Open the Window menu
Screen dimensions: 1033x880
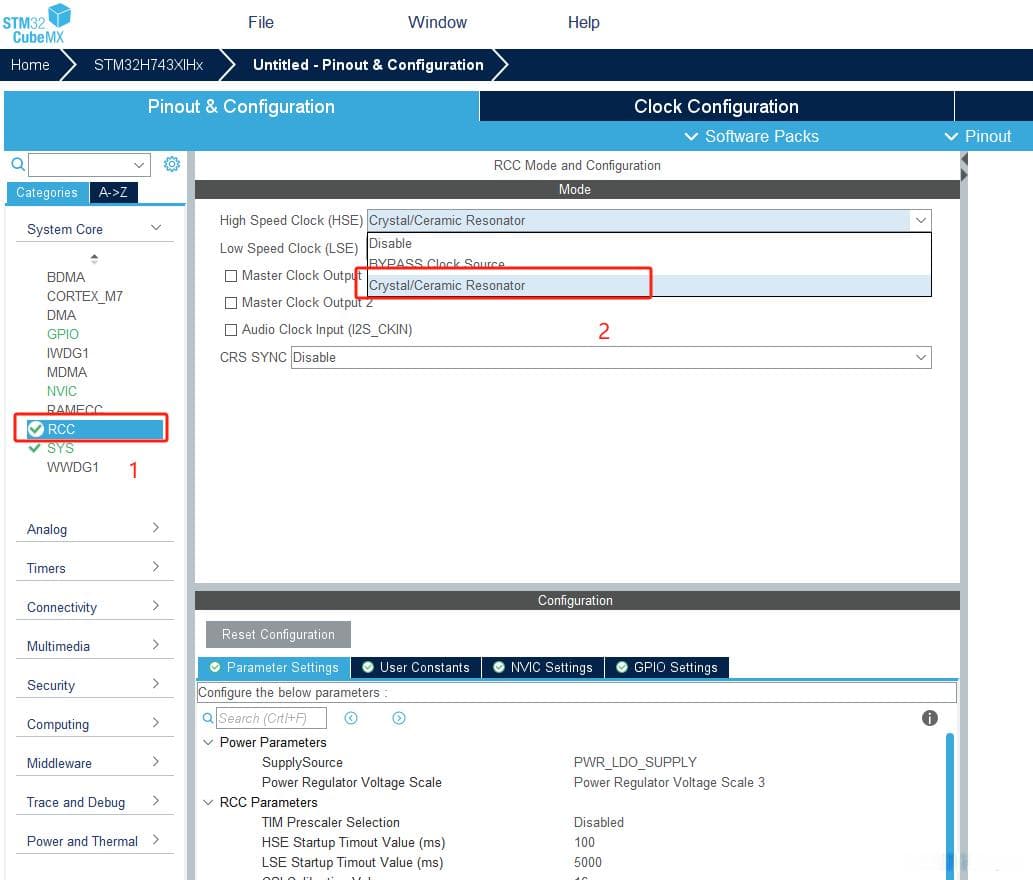pos(437,22)
